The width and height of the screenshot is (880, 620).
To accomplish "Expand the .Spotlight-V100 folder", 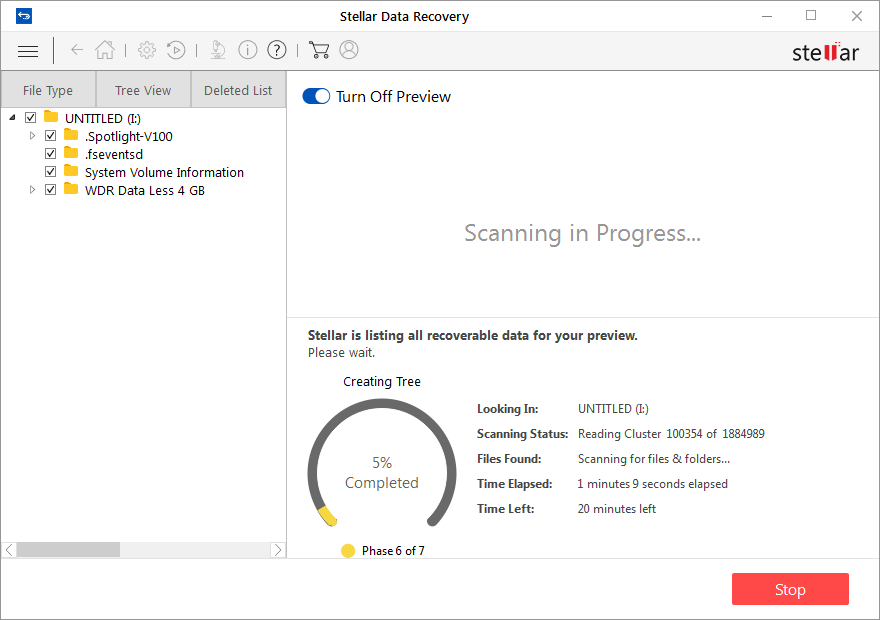I will (32, 135).
